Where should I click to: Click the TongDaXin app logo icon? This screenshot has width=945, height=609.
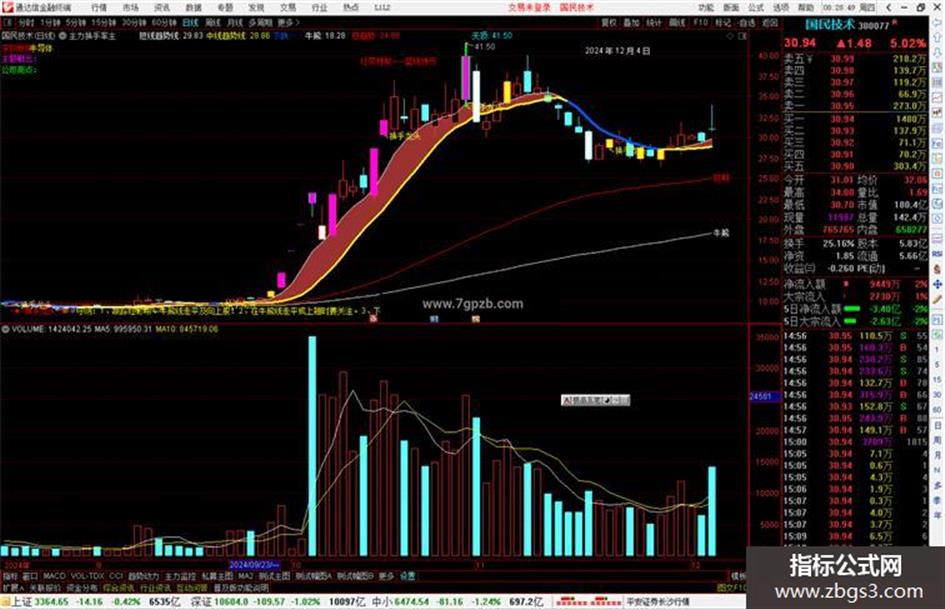(7, 8)
